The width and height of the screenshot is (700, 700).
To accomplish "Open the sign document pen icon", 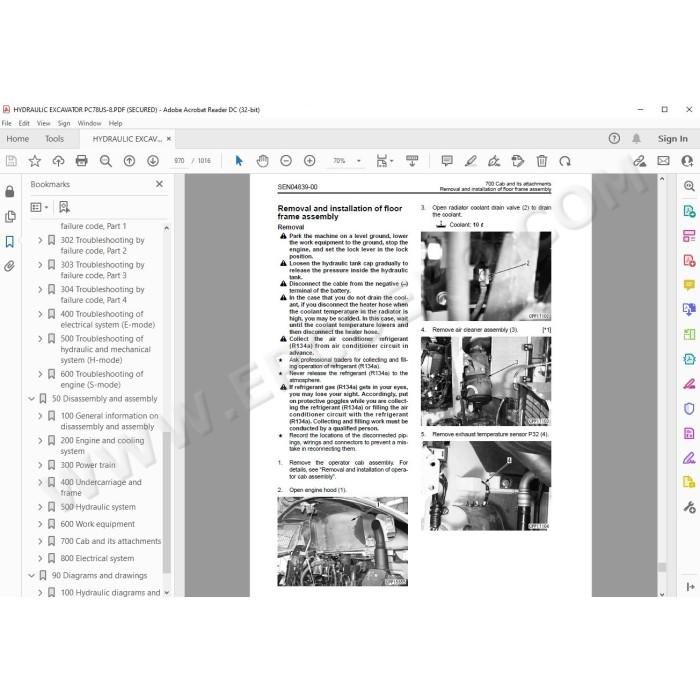I will [x=494, y=161].
